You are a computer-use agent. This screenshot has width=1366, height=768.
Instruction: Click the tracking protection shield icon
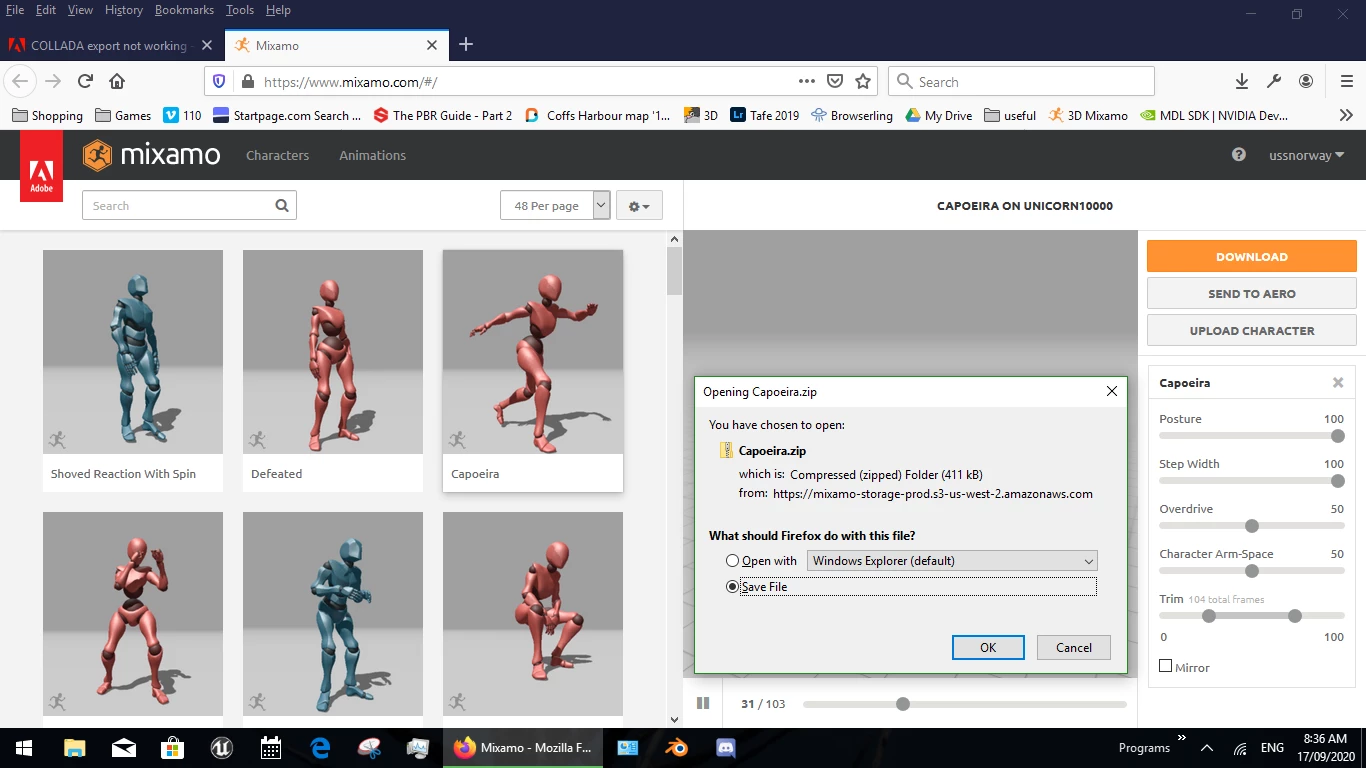(x=219, y=82)
